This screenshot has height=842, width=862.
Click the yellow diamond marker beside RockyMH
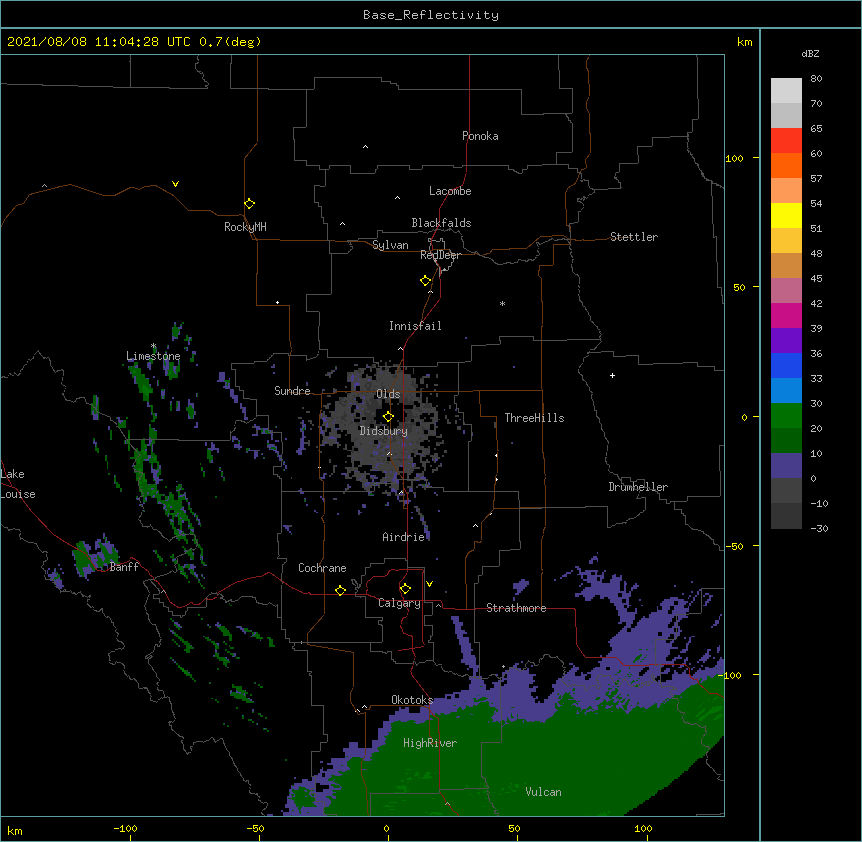coord(249,204)
